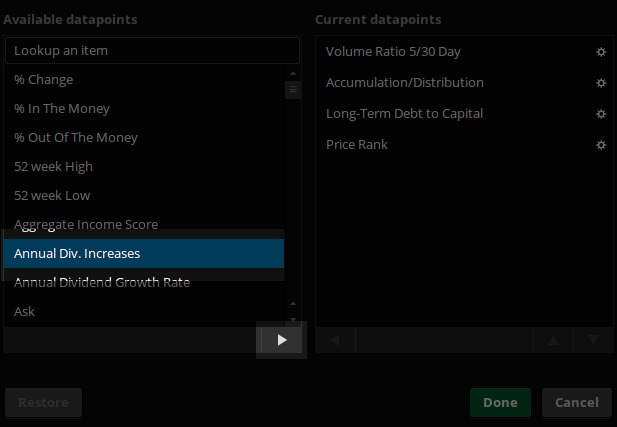
Task: Move datapoint up with up arrow
Action: [x=553, y=340]
